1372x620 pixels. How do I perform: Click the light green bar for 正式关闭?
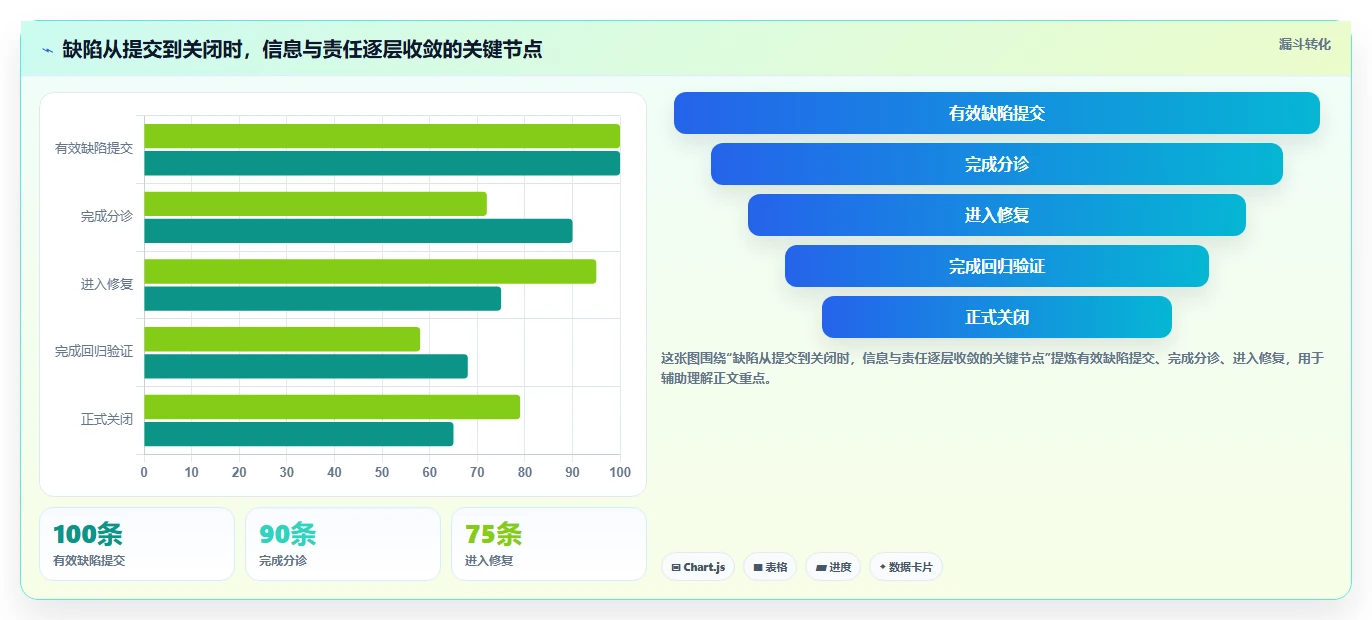(x=332, y=407)
